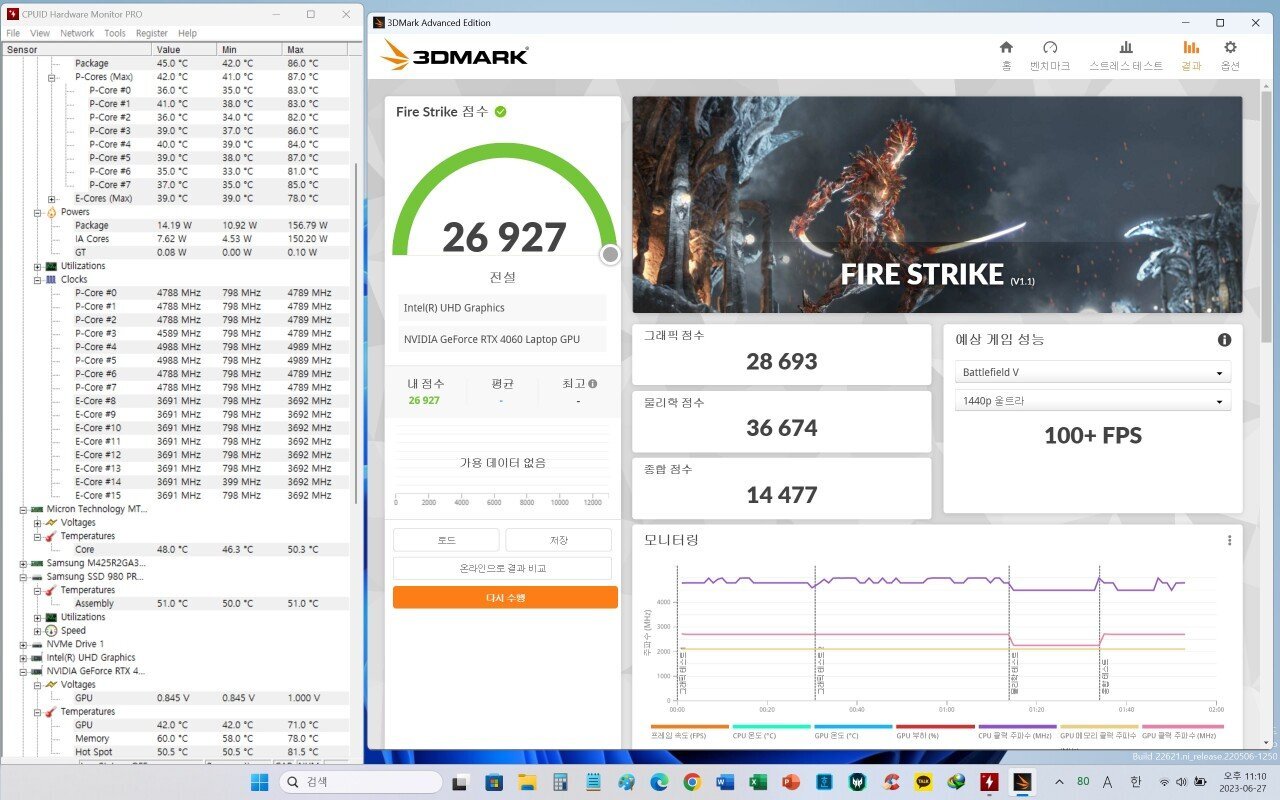Viewport: 1280px width, 800px height.
Task: Click the NVMe Drive 1 drive icon
Action: pos(37,645)
